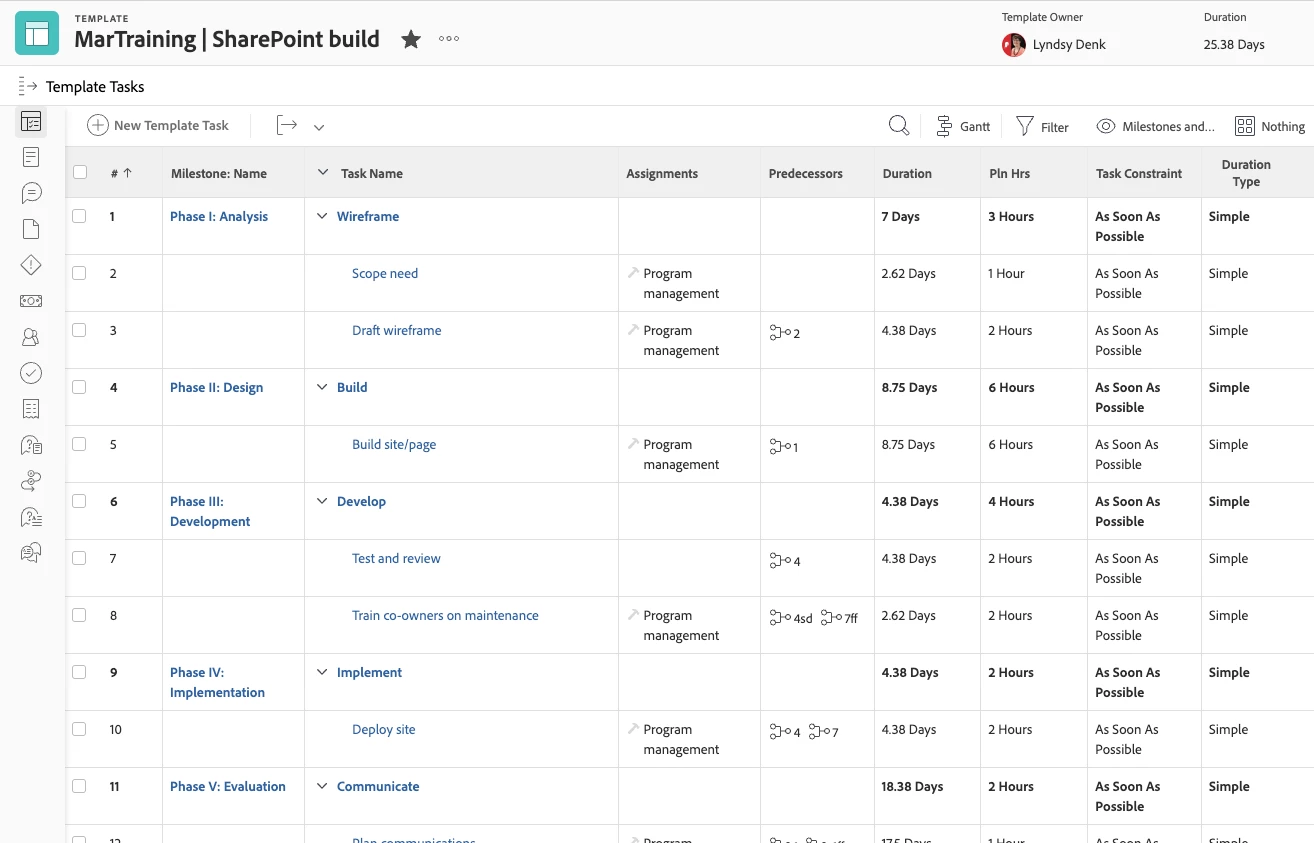
Task: Open the Test and review task link
Action: [x=396, y=558]
